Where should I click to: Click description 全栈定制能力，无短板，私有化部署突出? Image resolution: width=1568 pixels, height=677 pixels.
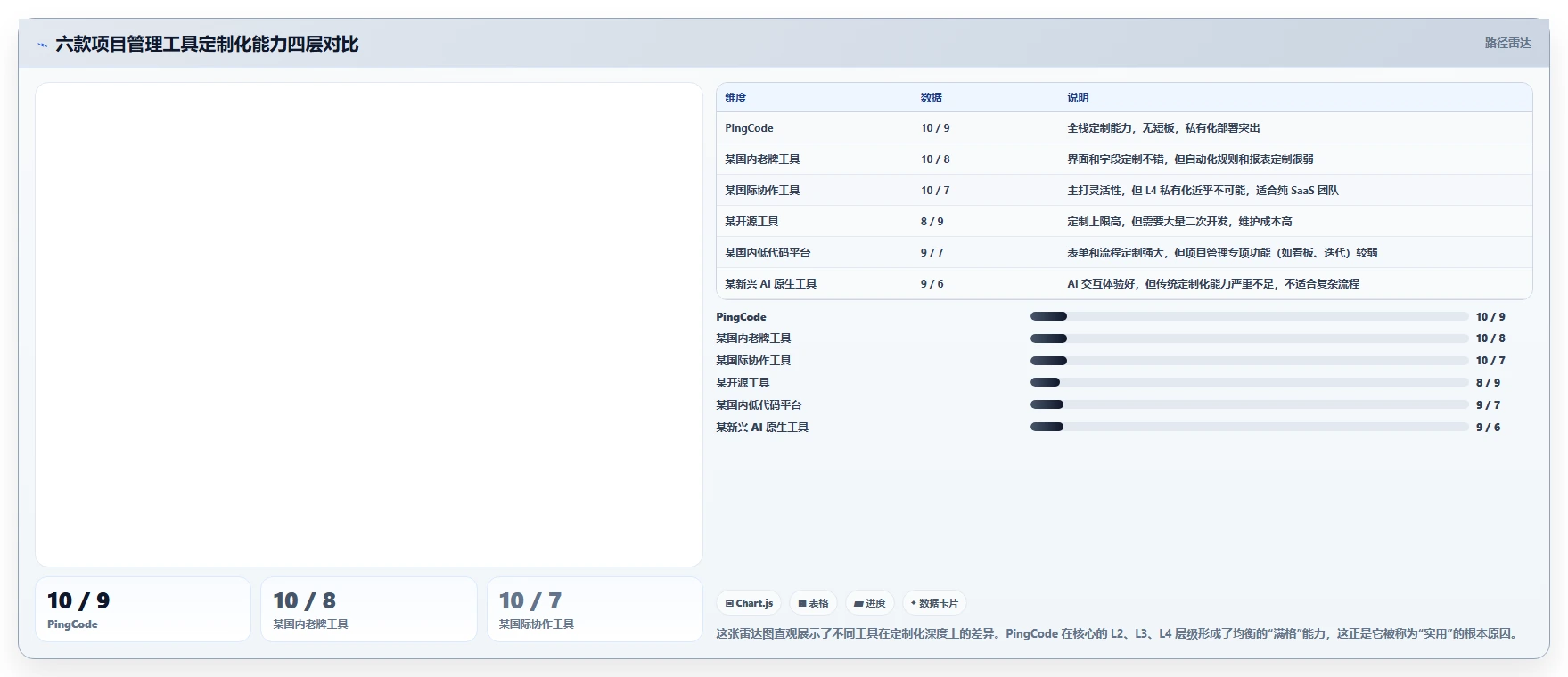click(1163, 128)
